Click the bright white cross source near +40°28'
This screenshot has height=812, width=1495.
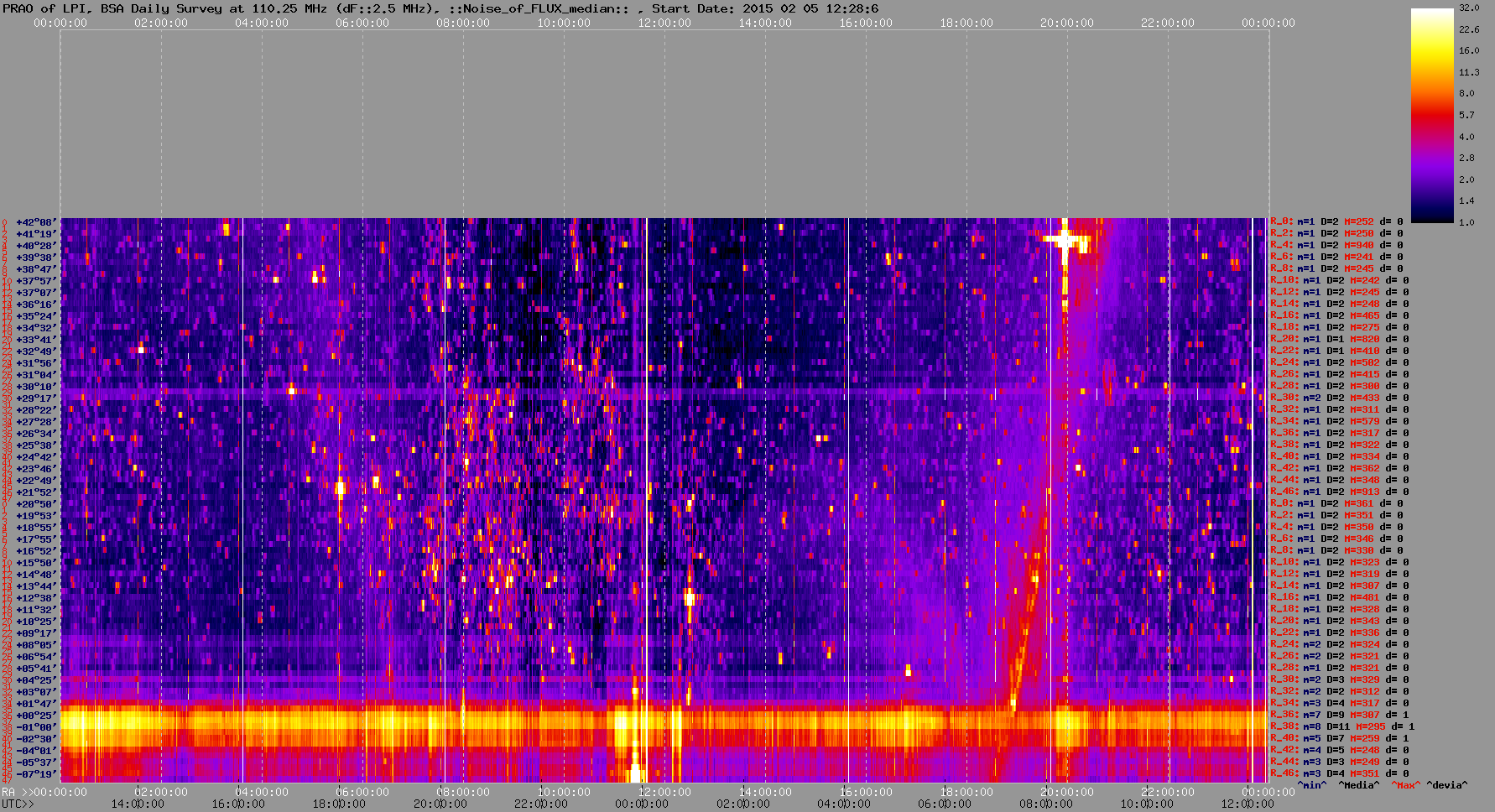1065,240
